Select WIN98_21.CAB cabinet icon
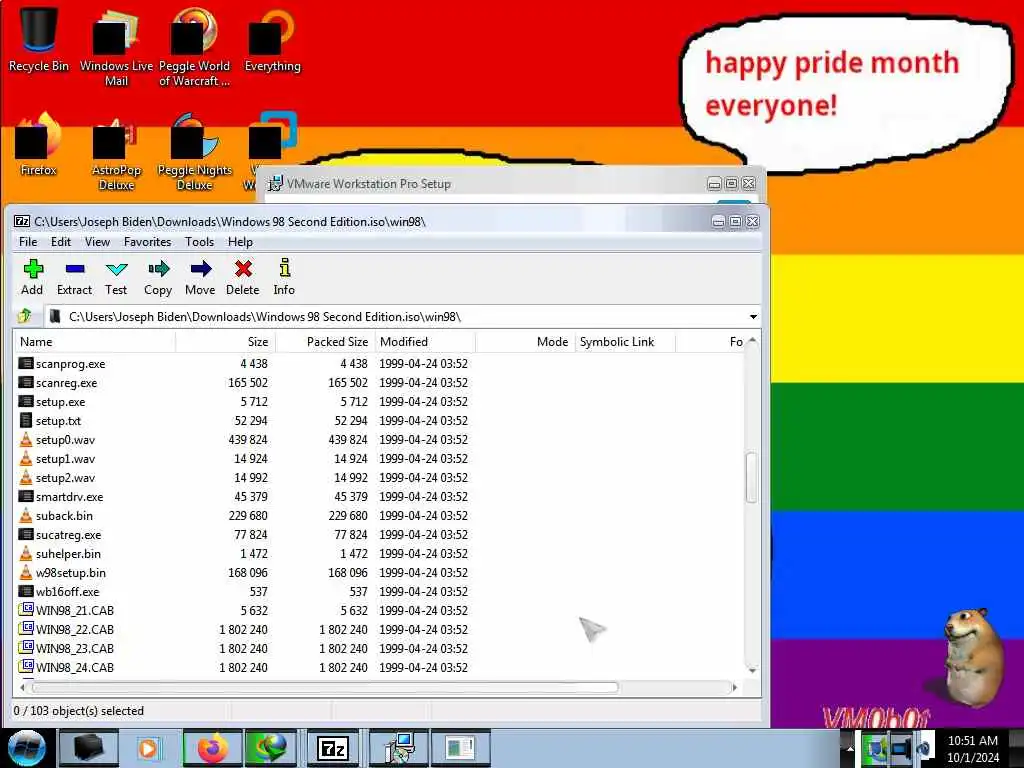The image size is (1024, 768). coord(26,610)
